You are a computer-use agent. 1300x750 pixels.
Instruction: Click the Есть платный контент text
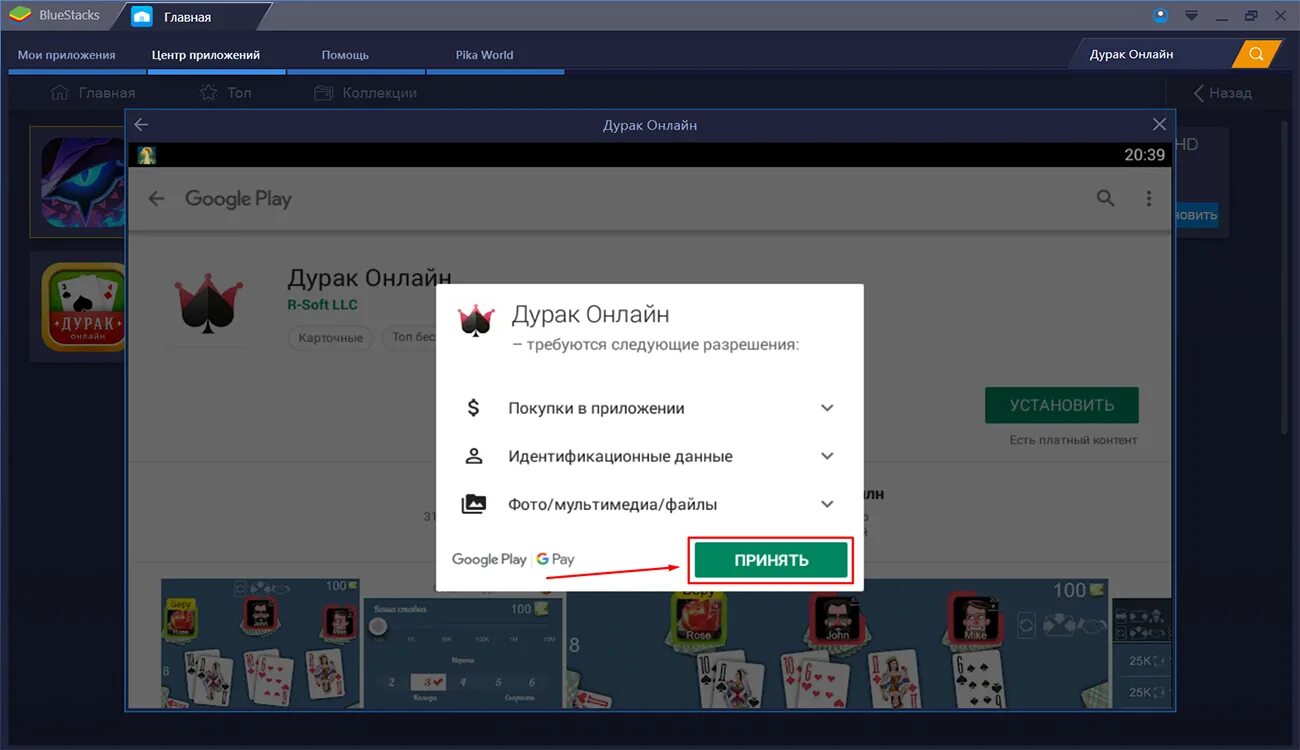[x=1073, y=440]
